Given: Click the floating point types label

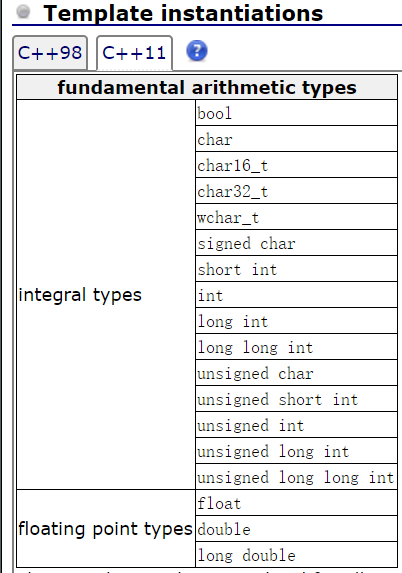Looking at the screenshot, I should pyautogui.click(x=105, y=529).
